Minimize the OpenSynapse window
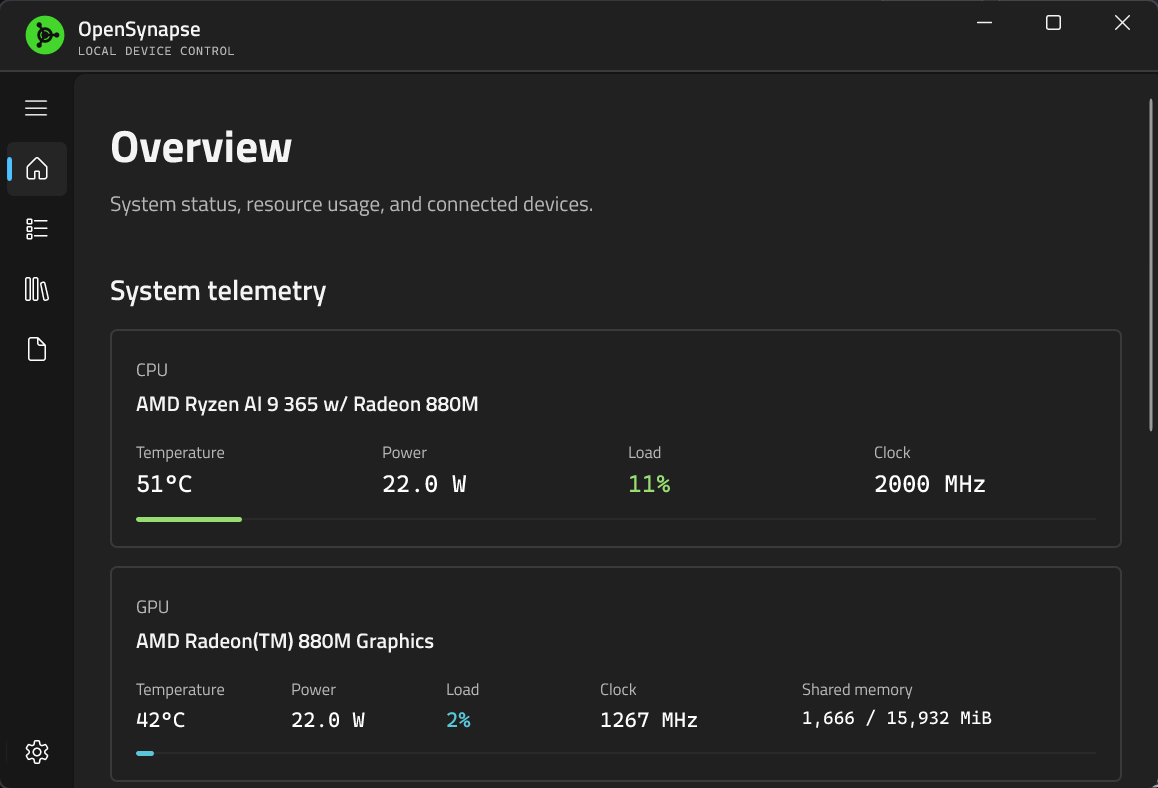 [x=984, y=23]
